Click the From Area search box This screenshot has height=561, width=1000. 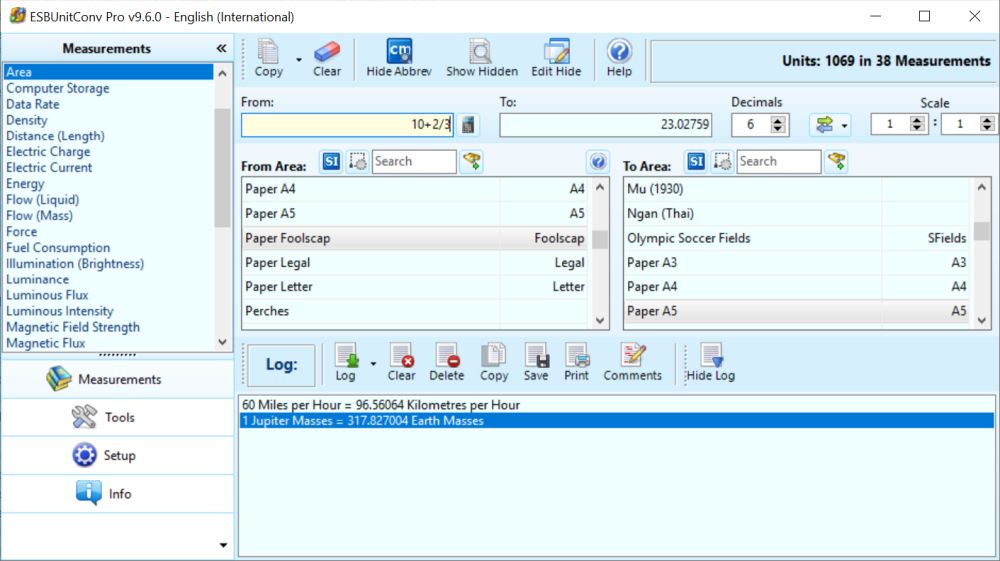pyautogui.click(x=414, y=162)
